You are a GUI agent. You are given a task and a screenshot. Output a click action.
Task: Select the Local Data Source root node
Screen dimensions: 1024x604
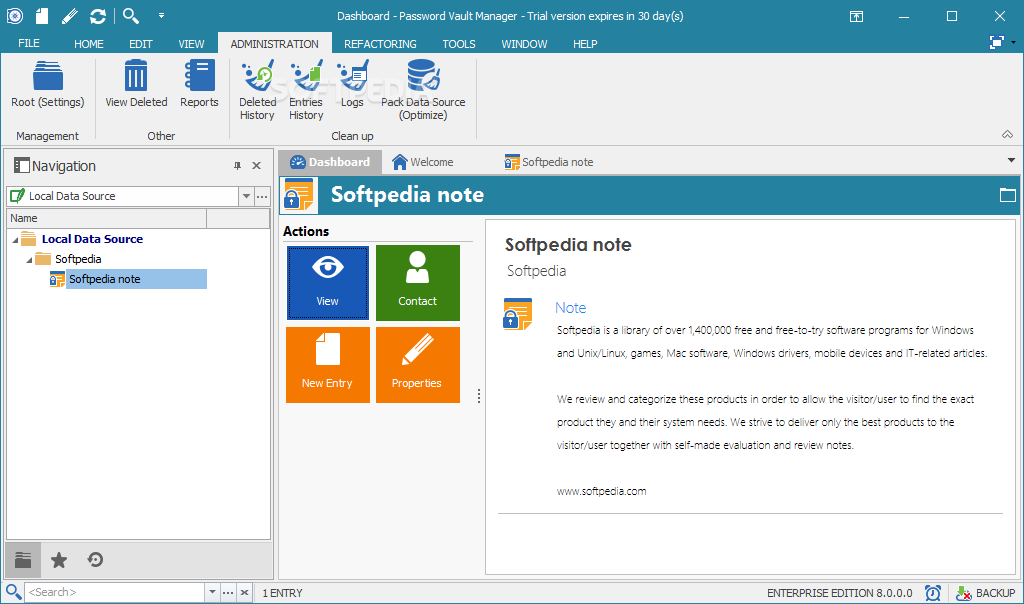click(x=92, y=239)
